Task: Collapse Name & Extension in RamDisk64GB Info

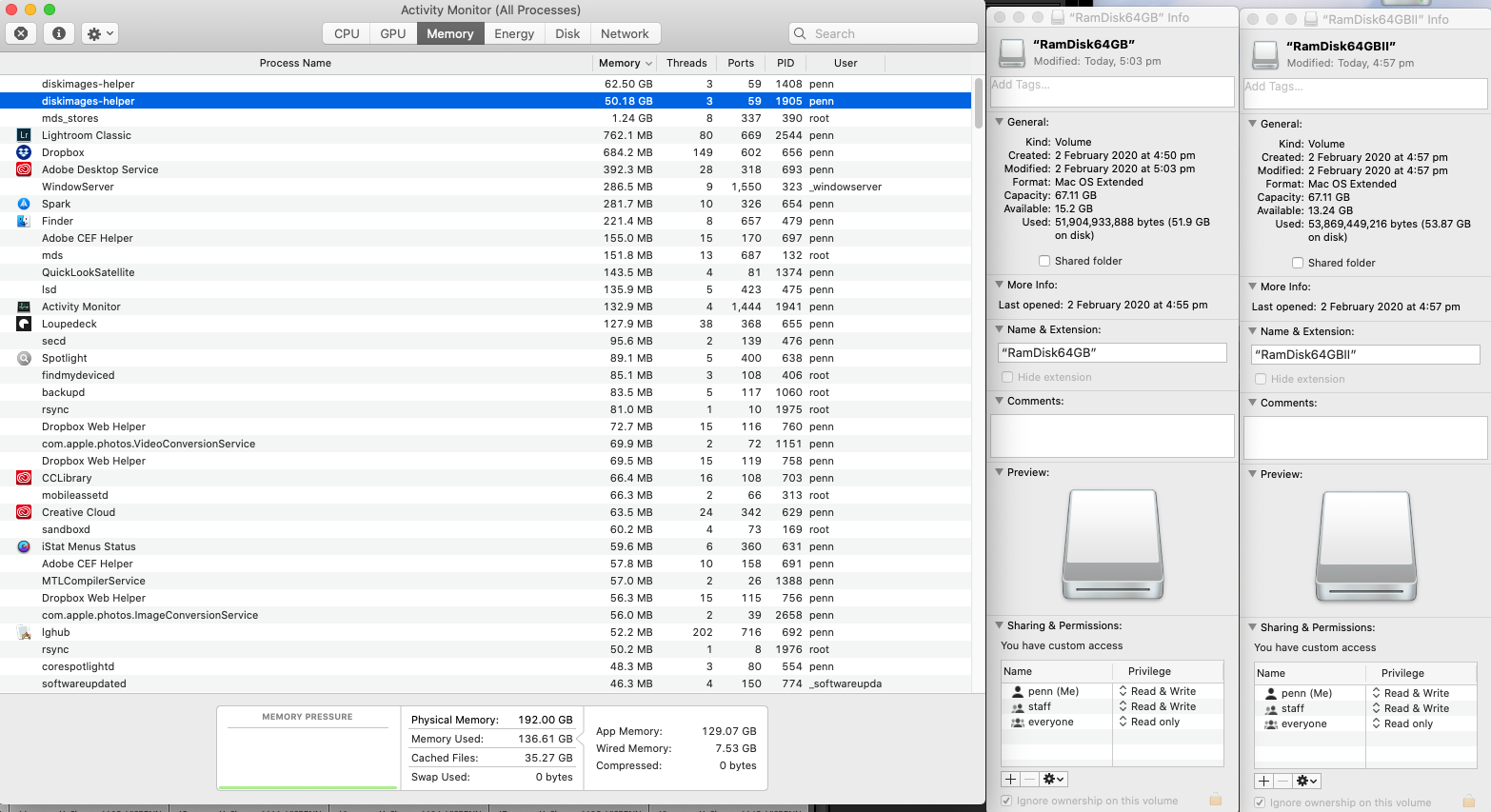Action: click(999, 329)
